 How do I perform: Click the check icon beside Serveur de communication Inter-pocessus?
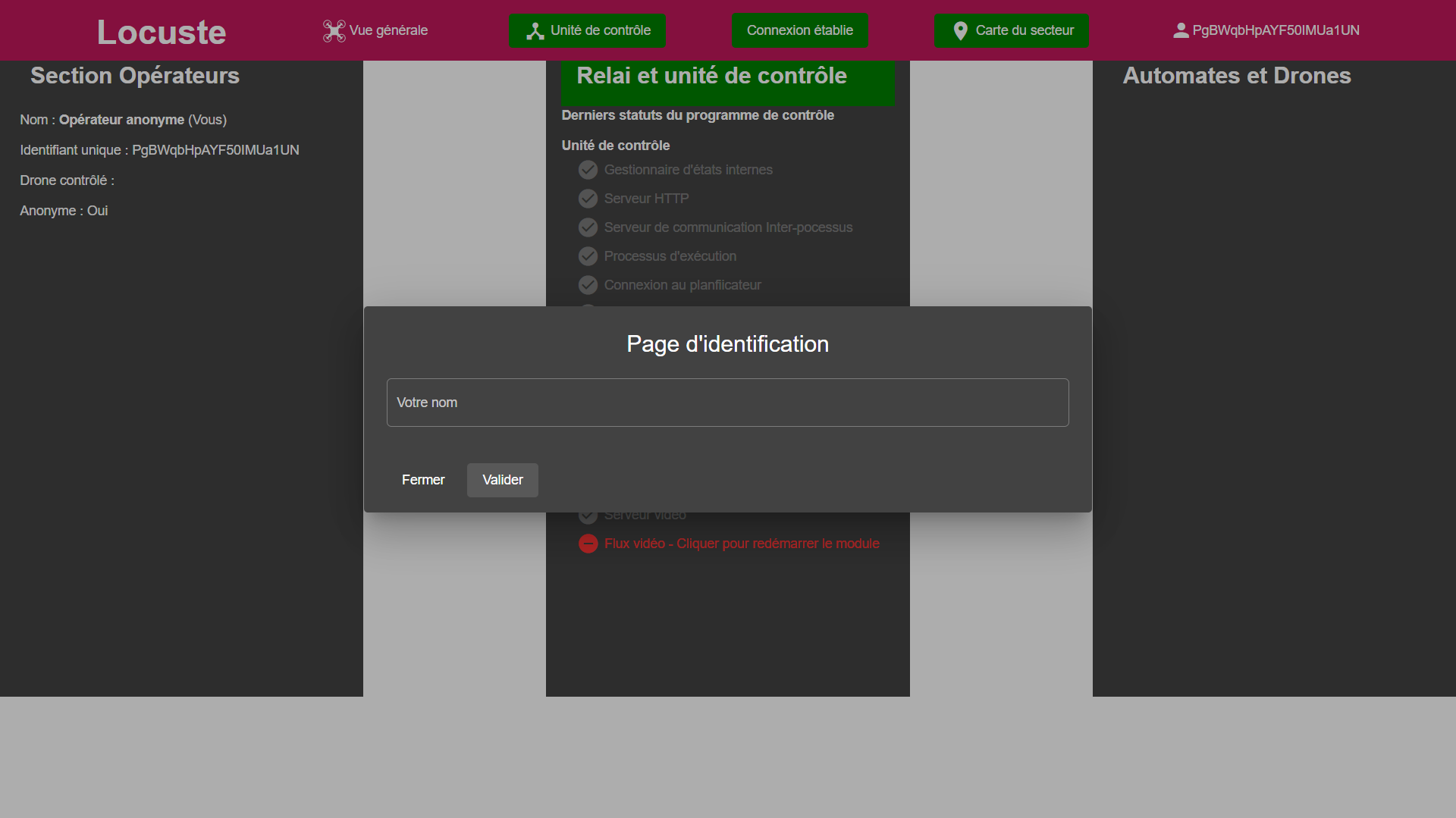588,227
